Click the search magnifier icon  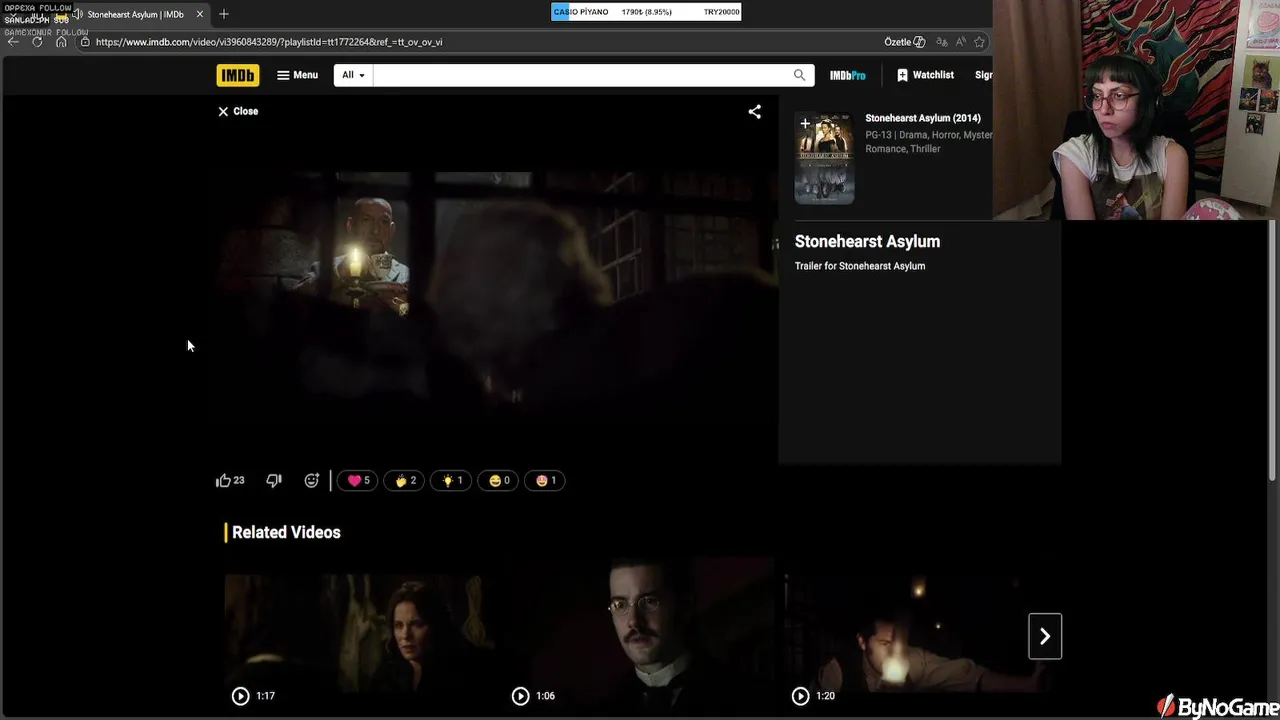800,75
